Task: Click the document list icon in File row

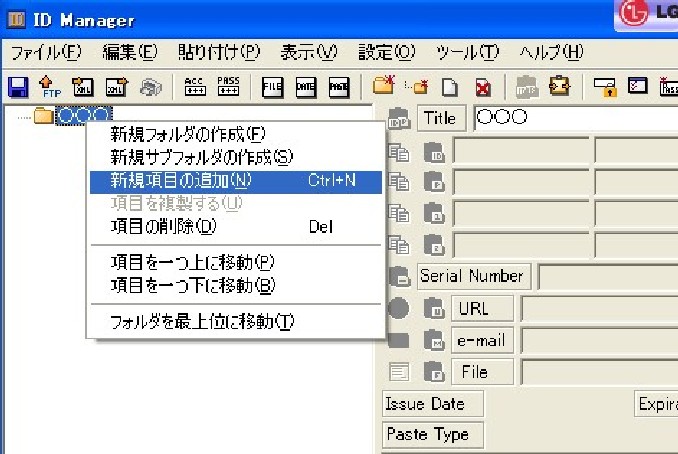Action: pos(399,371)
